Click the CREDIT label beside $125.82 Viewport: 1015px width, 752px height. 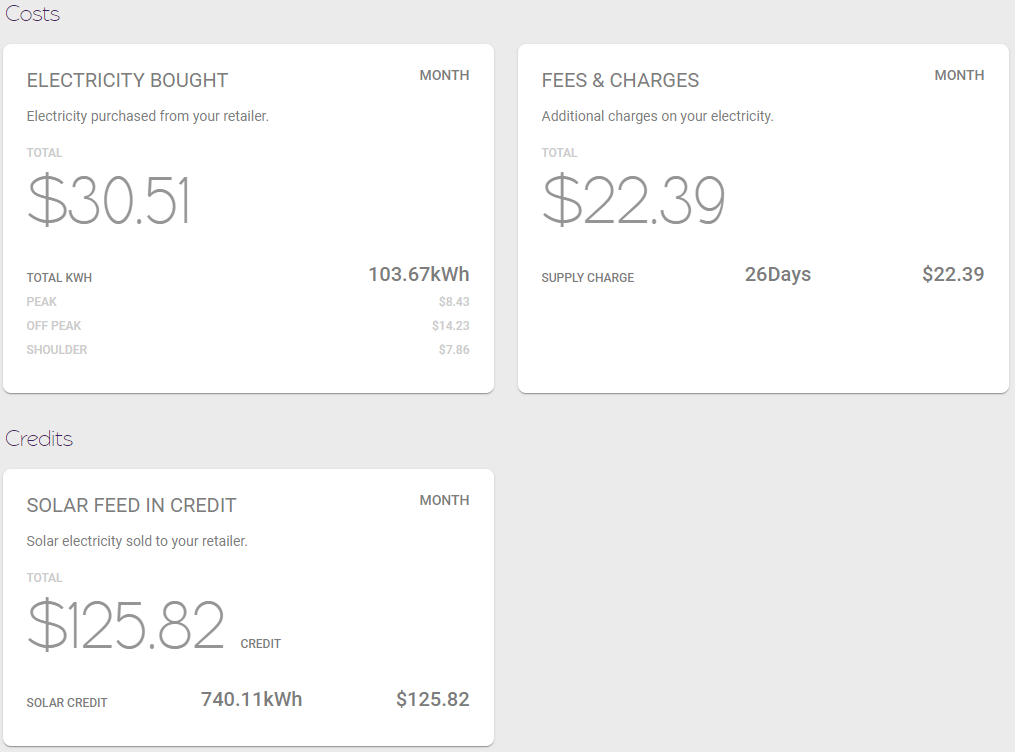(260, 644)
